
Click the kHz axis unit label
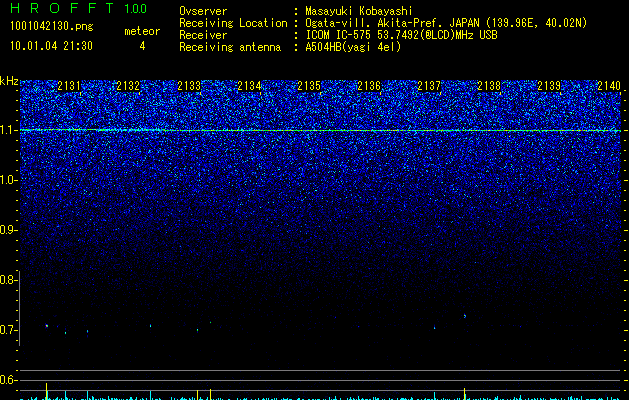[x=9, y=81]
